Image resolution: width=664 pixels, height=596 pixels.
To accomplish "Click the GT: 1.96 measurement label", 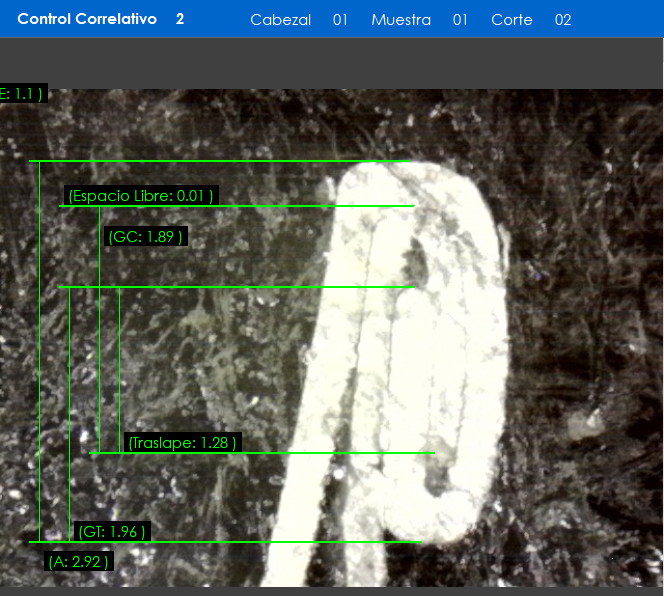I will [x=112, y=532].
